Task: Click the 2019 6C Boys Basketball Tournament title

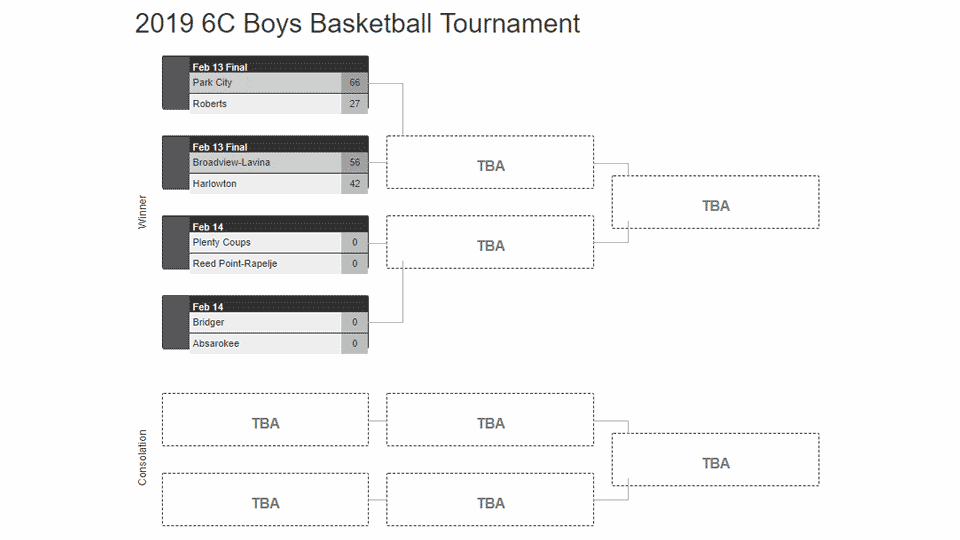Action: (357, 24)
